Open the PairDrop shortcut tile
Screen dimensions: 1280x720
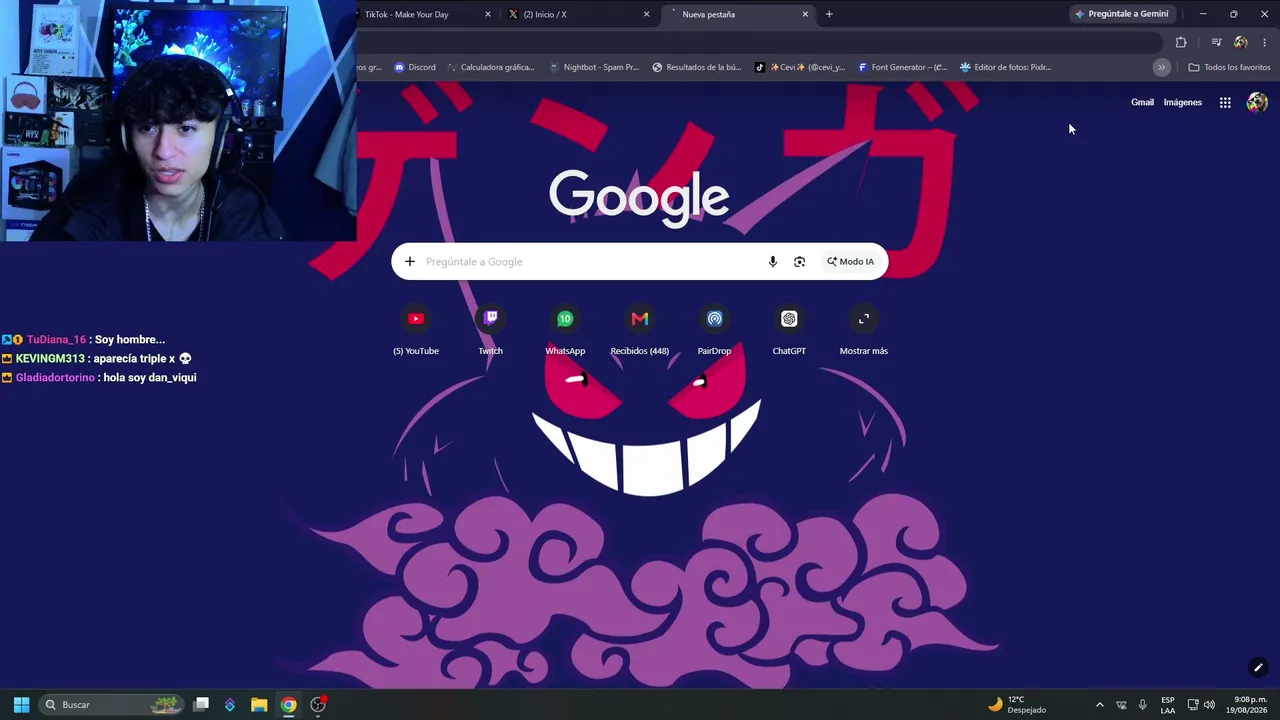(x=714, y=331)
